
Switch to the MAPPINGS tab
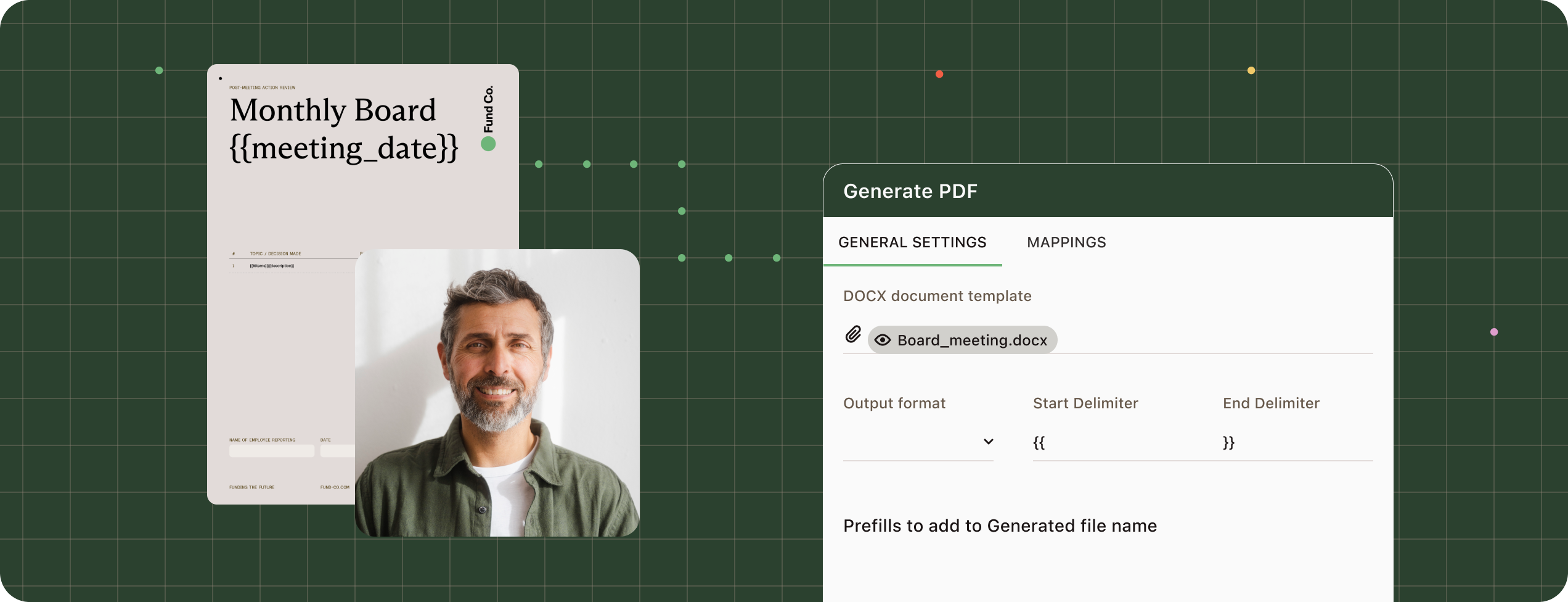(1066, 242)
